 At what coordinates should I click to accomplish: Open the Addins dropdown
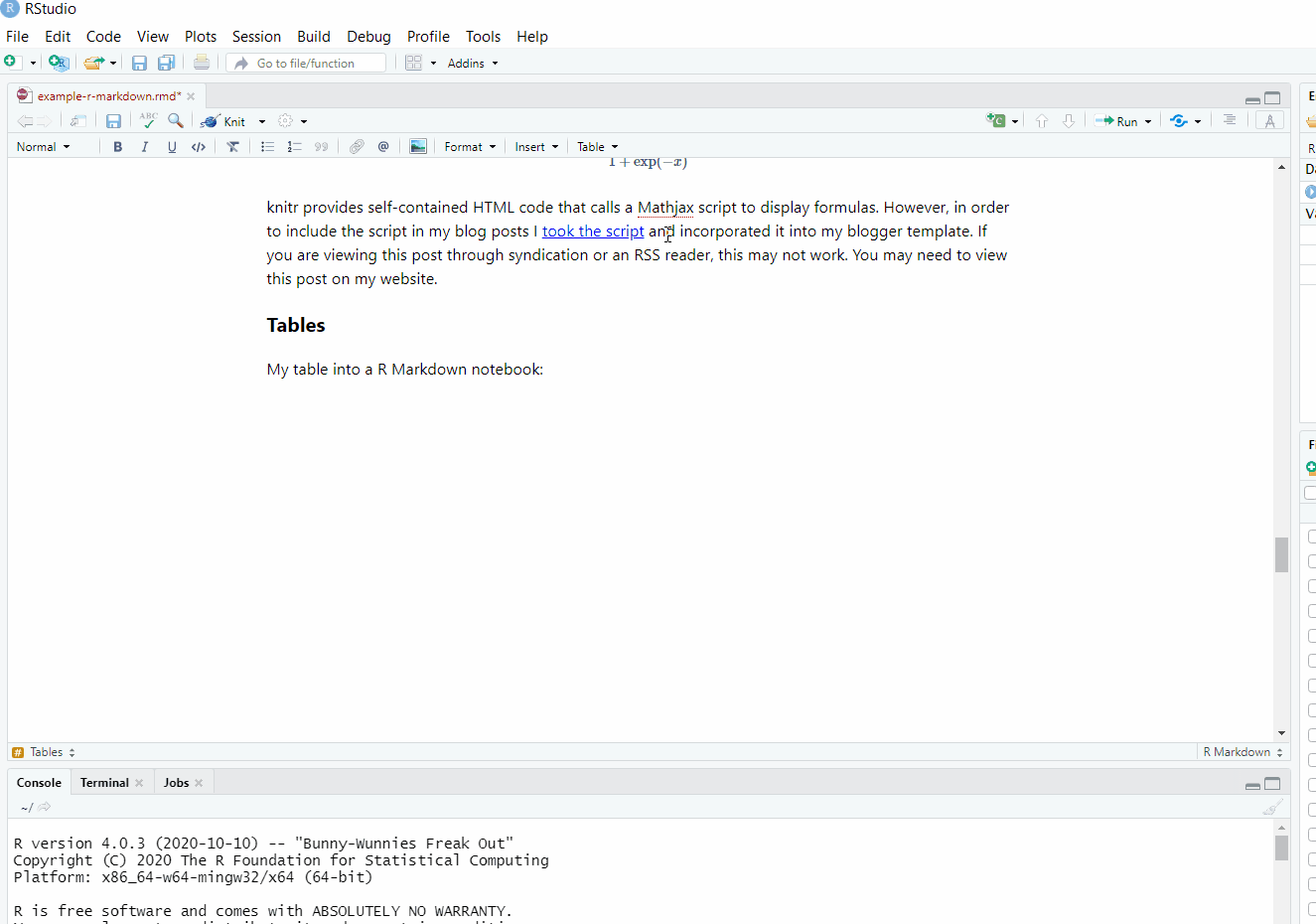473,63
